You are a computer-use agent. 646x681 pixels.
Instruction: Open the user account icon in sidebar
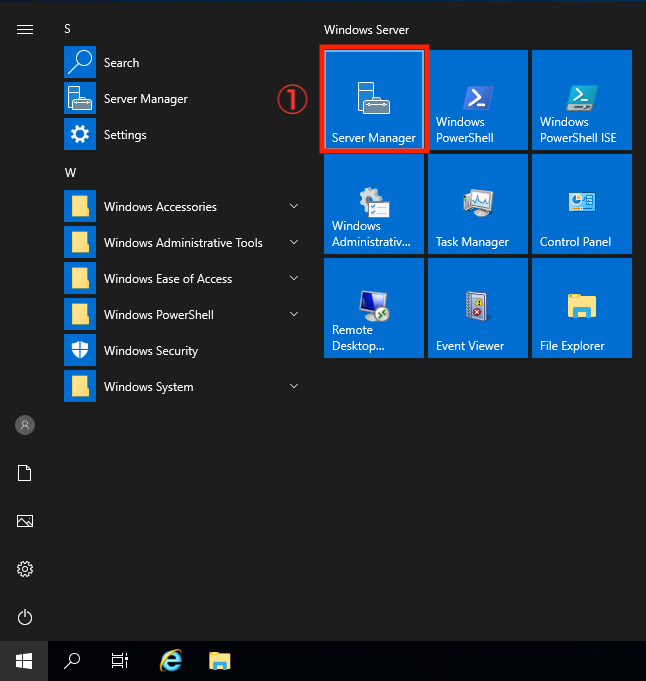click(25, 425)
